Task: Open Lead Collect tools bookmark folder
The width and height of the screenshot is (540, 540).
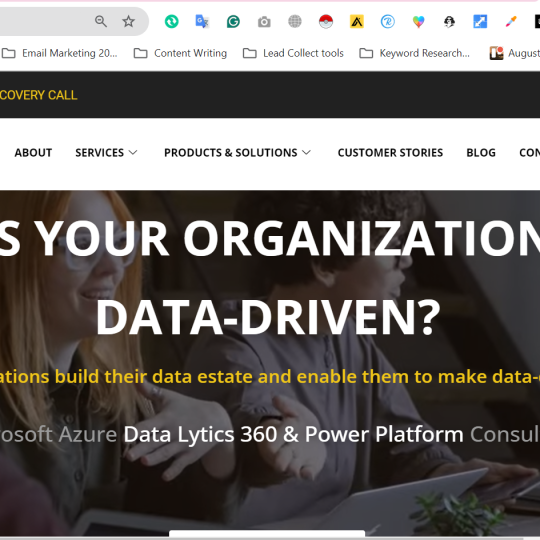Action: coord(293,53)
